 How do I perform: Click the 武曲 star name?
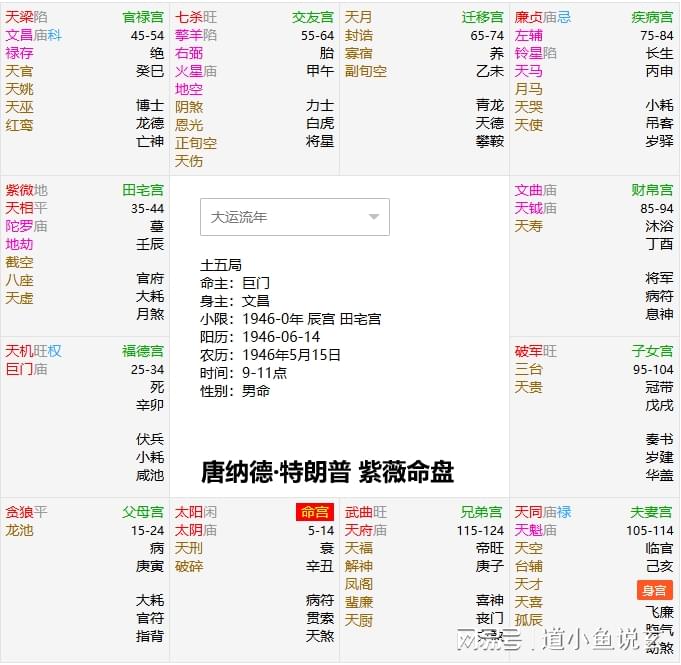click(x=359, y=512)
